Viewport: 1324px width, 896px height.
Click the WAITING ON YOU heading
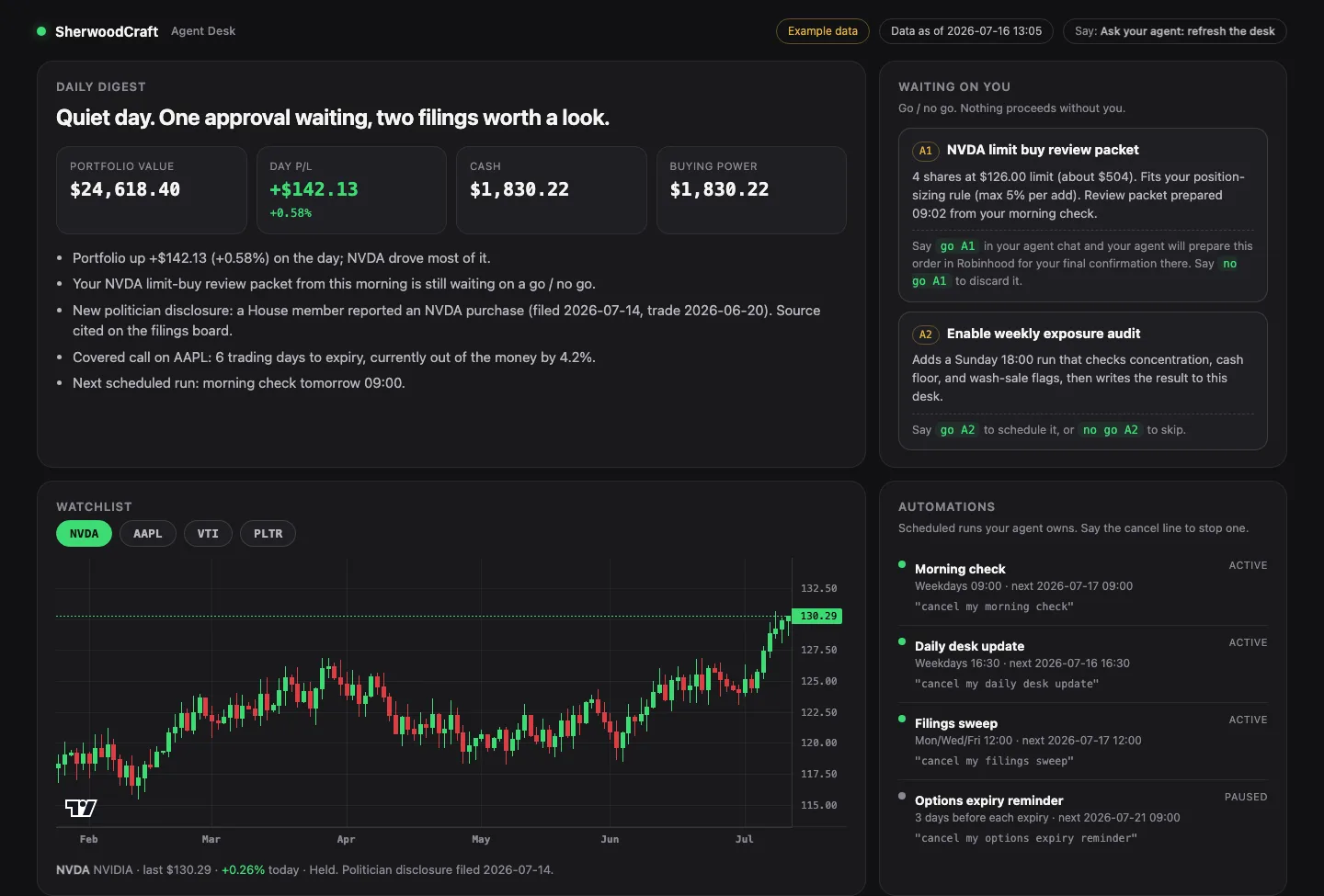tap(954, 87)
